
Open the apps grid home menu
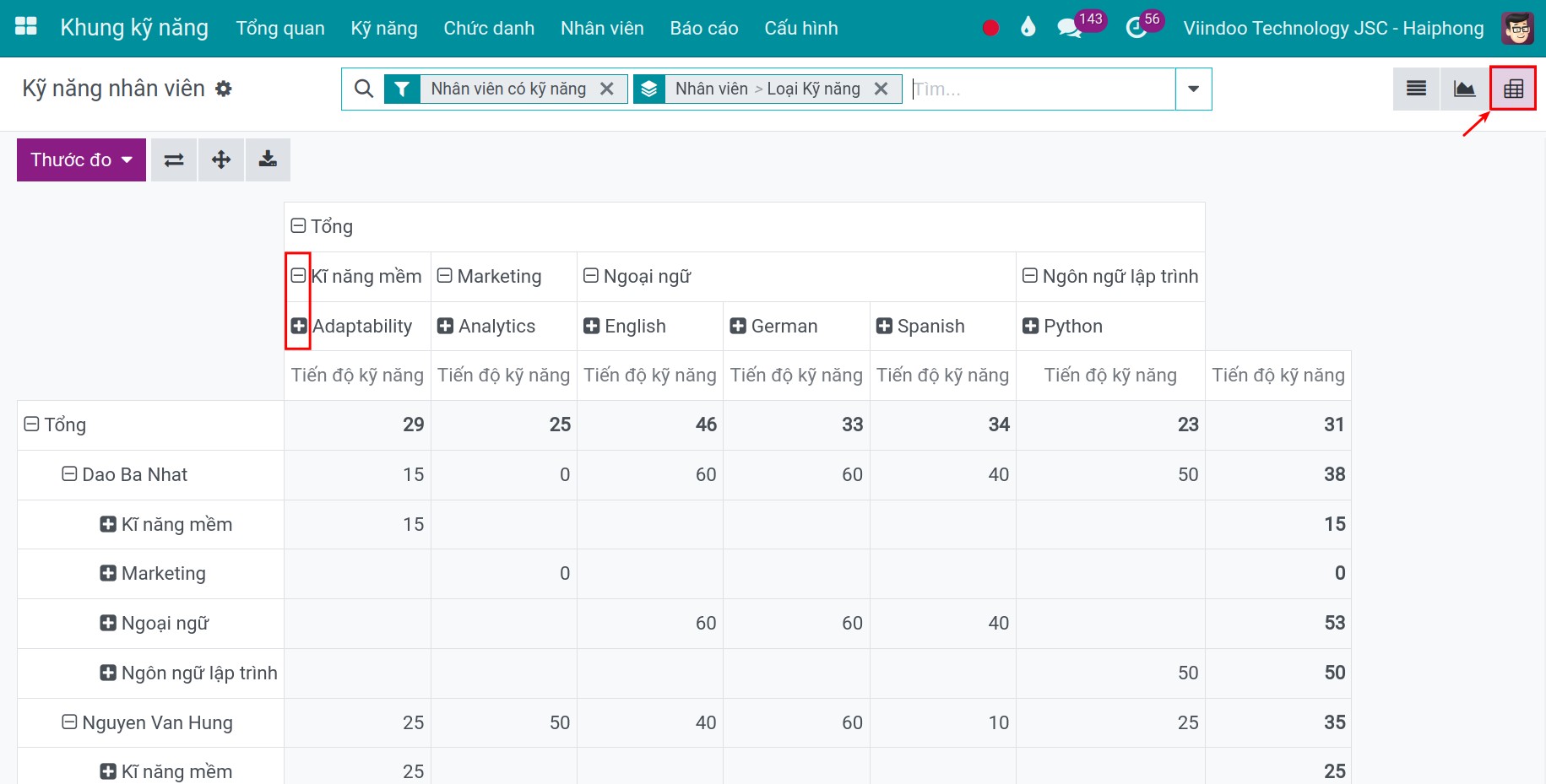[x=26, y=27]
